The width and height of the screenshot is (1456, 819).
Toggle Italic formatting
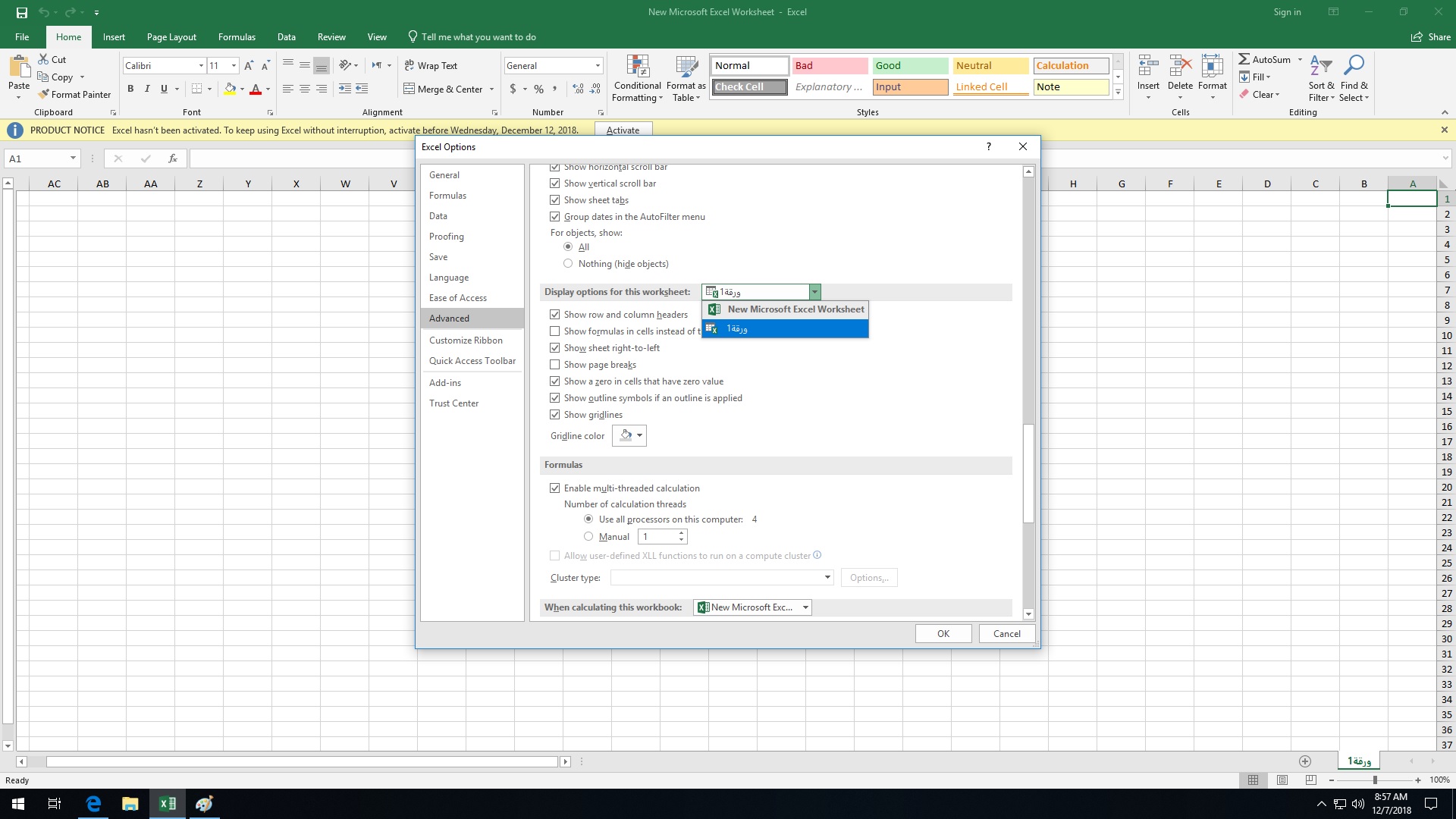(x=147, y=89)
